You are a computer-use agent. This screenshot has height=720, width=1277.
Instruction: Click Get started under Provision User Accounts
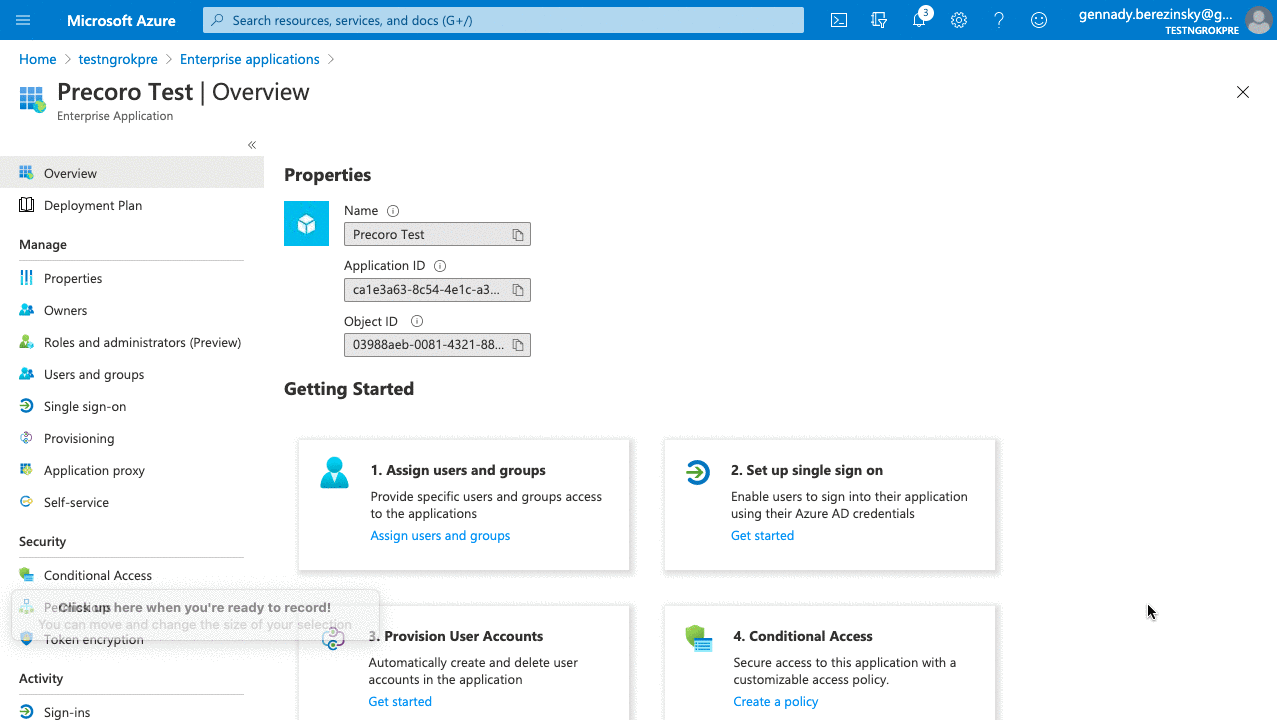tap(400, 702)
